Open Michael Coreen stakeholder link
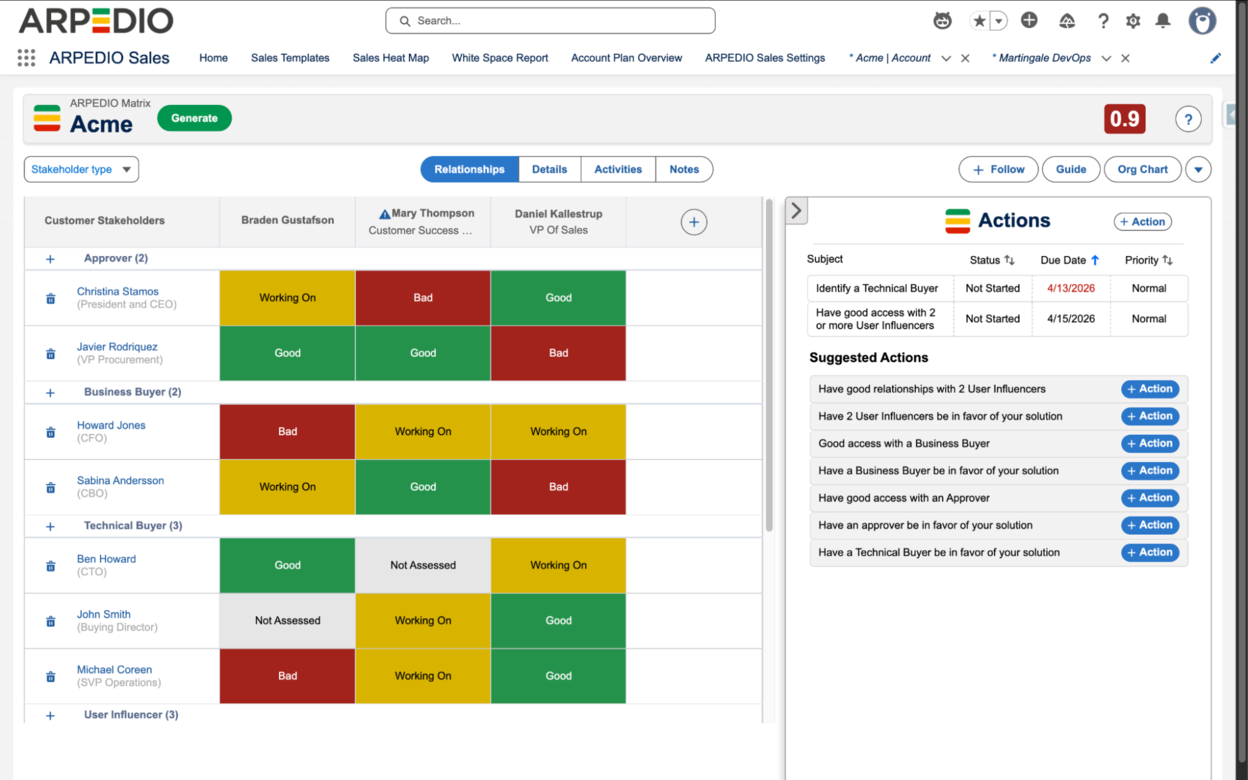The width and height of the screenshot is (1248, 780). 114,670
